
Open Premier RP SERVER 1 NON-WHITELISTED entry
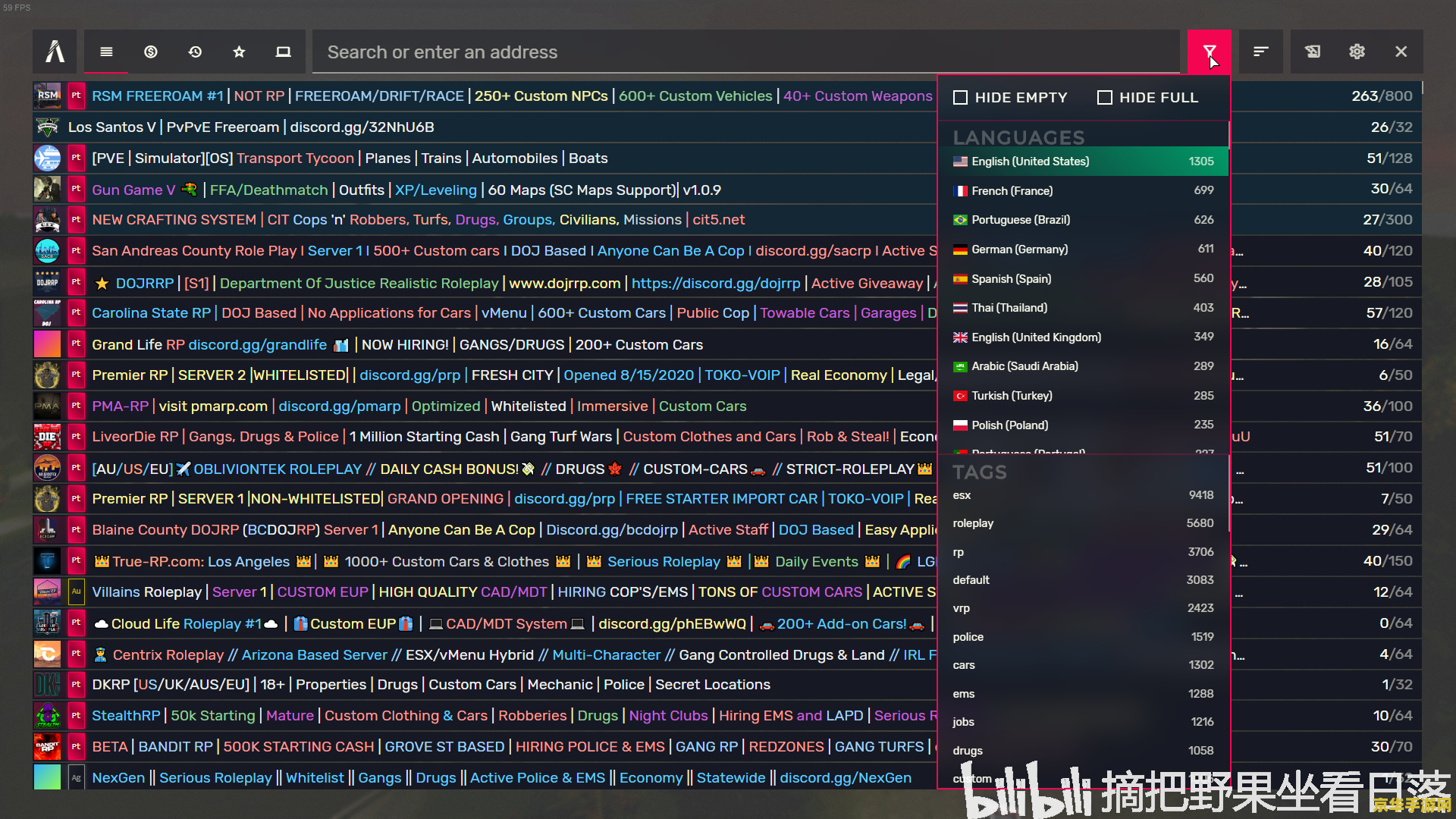pyautogui.click(x=485, y=499)
